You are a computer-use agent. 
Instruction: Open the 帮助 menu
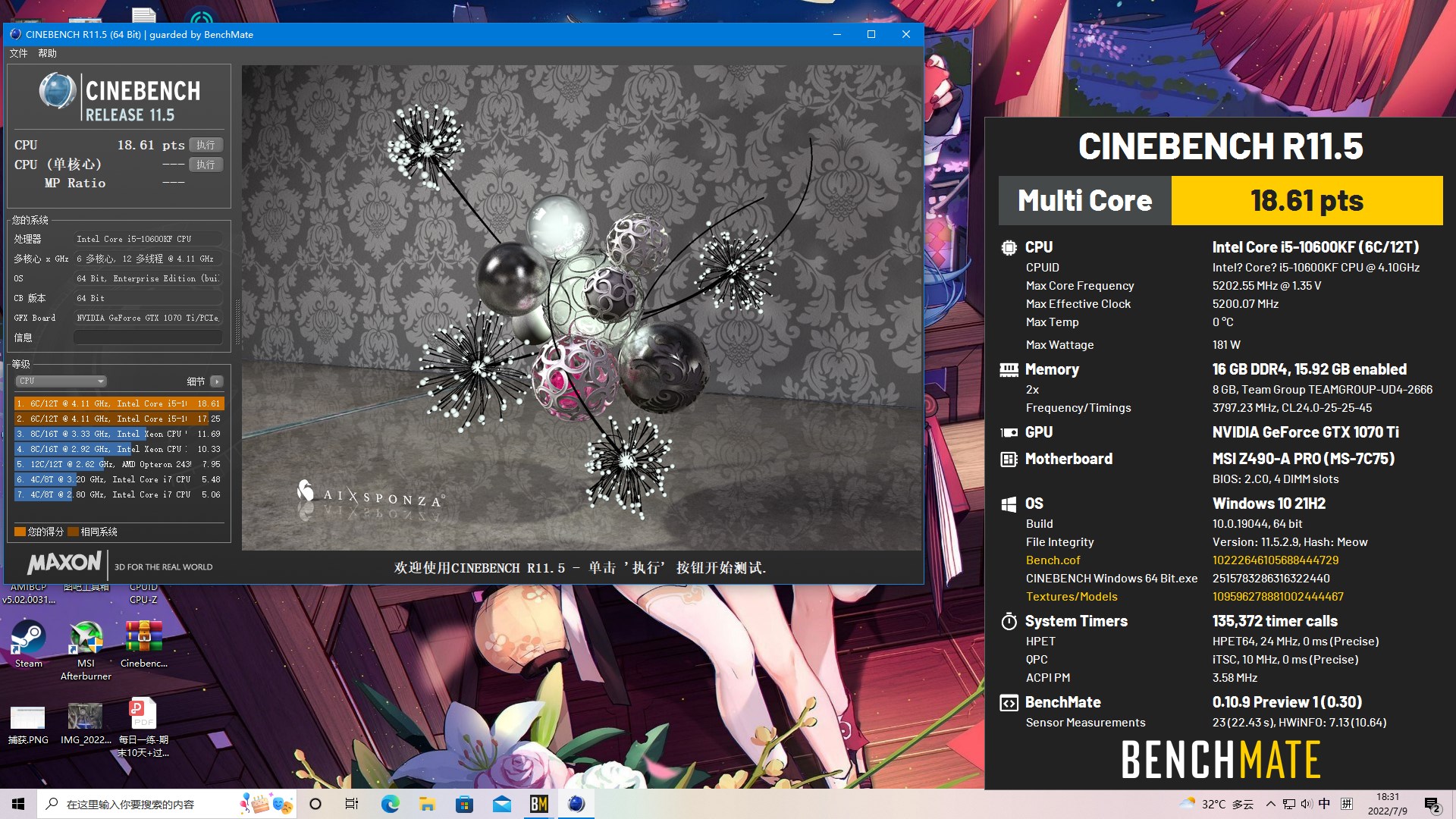(47, 53)
